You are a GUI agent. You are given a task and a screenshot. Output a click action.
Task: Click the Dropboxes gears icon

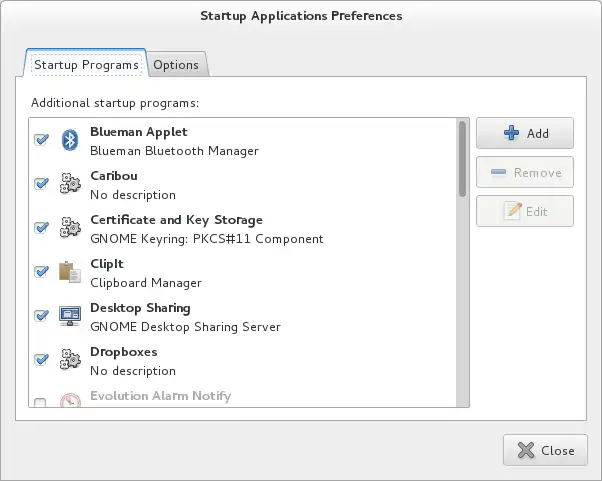70,360
